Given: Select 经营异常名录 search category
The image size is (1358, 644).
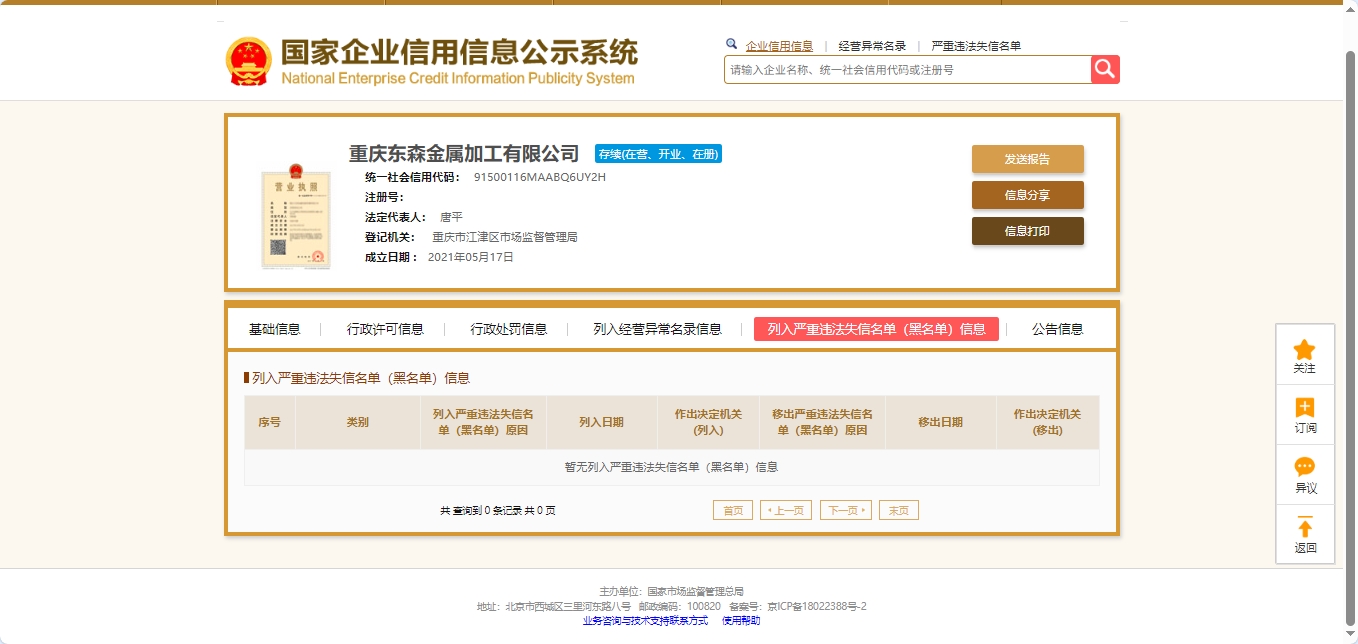Looking at the screenshot, I should (872, 46).
